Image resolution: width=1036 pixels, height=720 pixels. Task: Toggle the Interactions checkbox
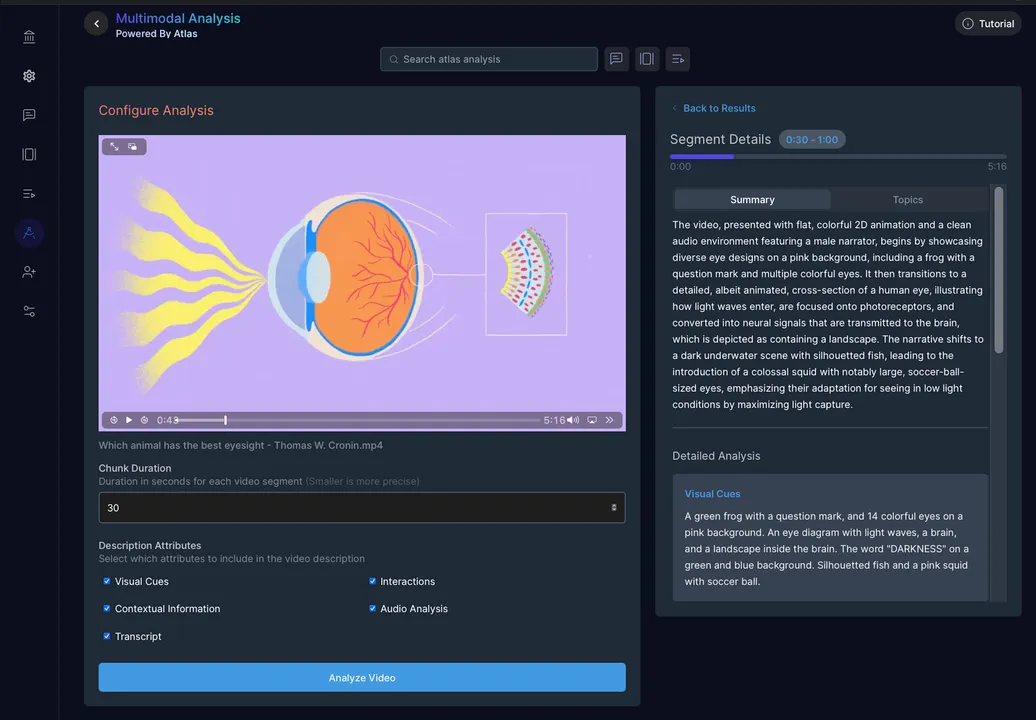pyautogui.click(x=372, y=581)
